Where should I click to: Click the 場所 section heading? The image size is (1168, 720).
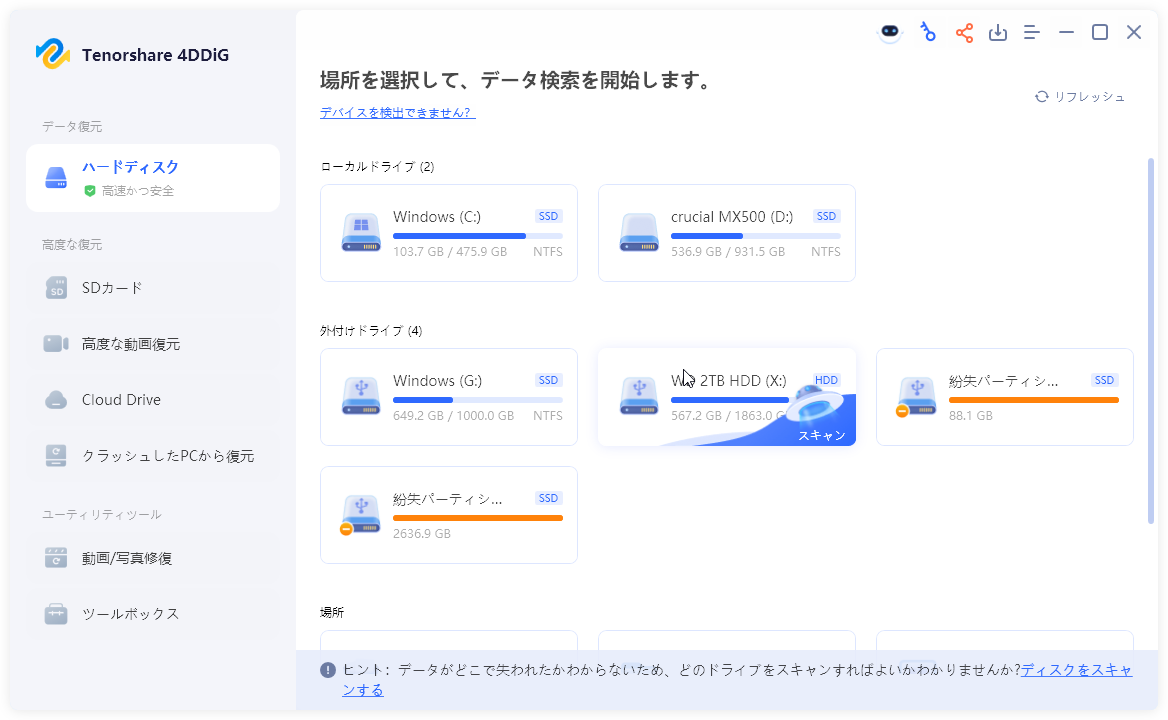point(332,613)
